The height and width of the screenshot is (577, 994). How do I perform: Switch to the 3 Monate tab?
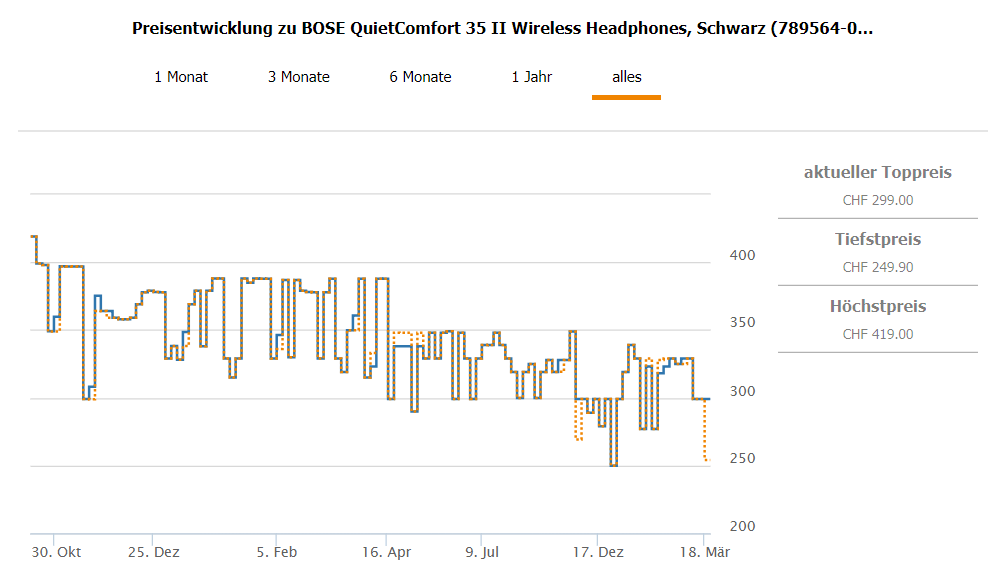(299, 77)
